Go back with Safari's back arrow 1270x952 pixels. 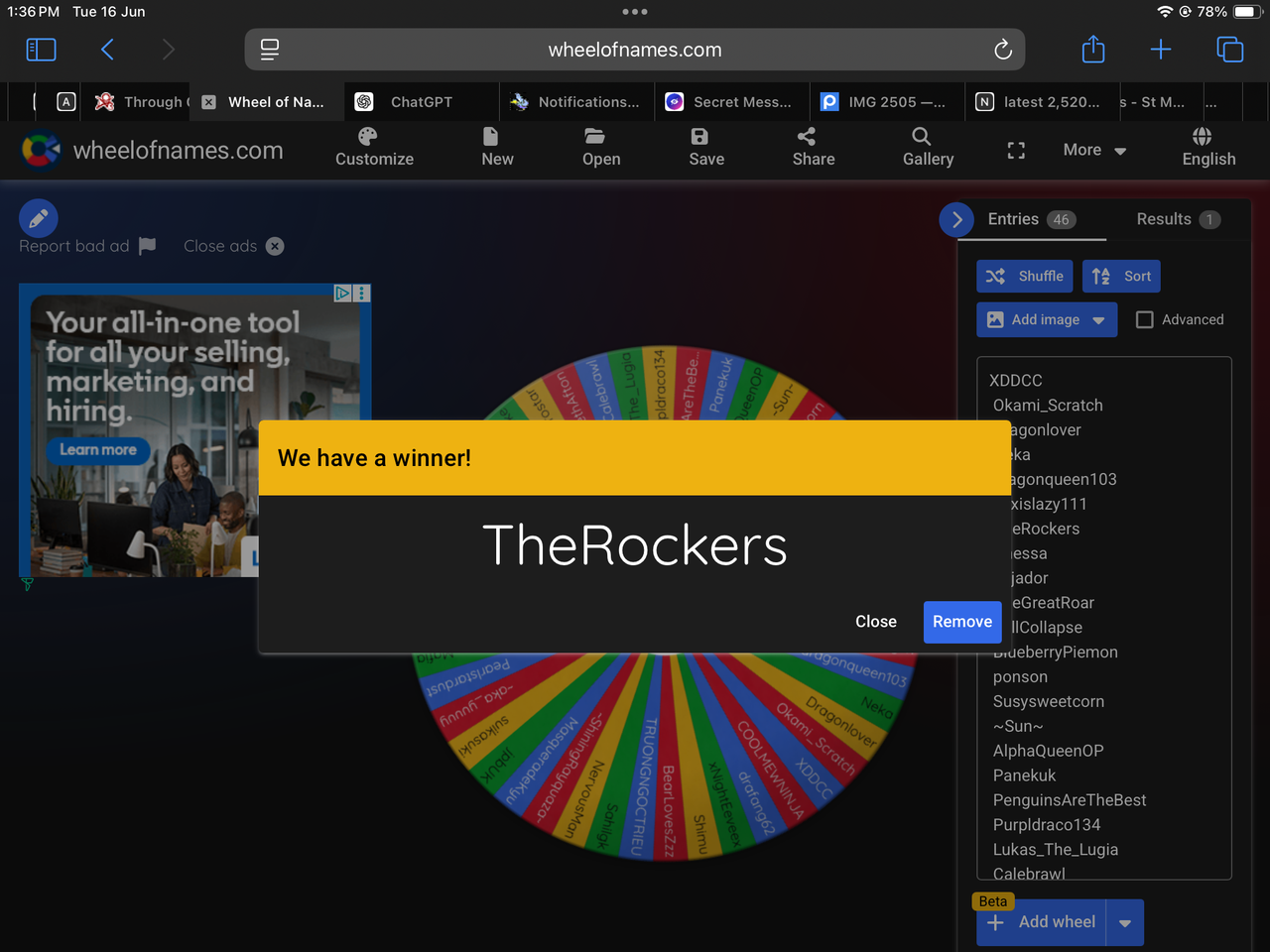(107, 50)
